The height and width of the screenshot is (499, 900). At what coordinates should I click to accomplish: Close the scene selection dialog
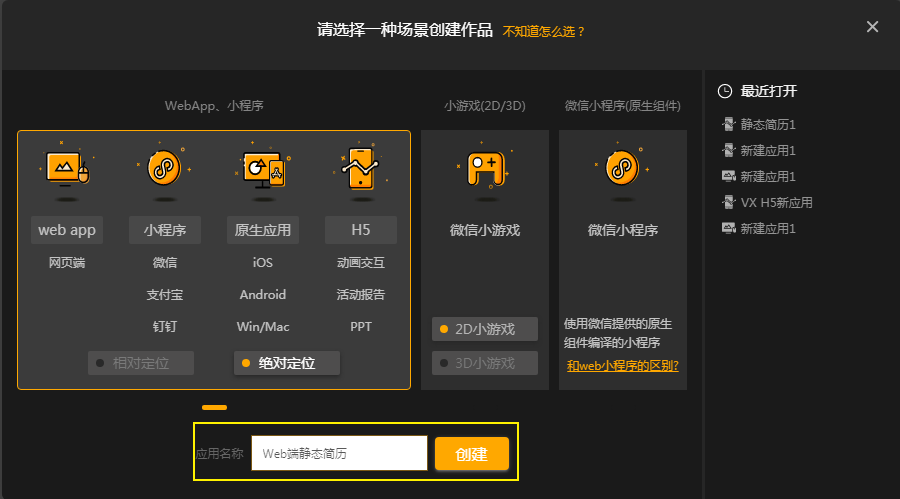point(872,26)
